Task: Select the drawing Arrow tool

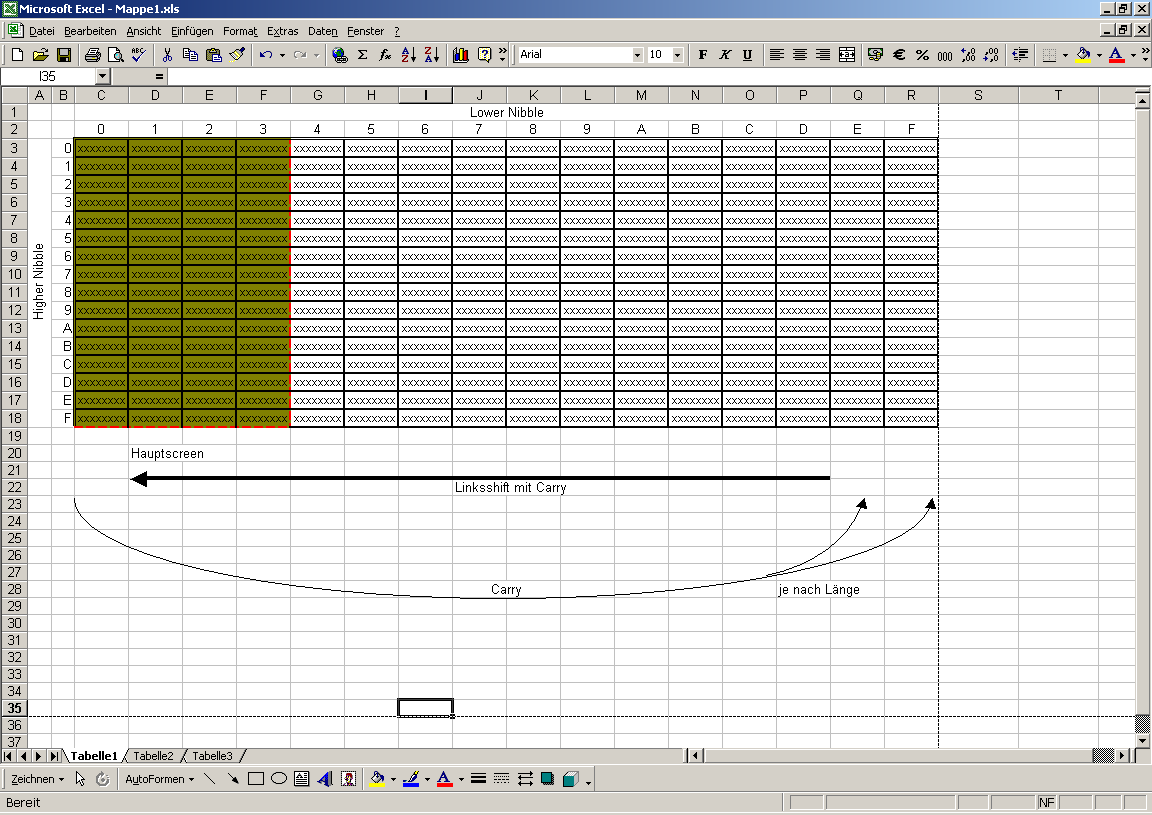Action: [x=233, y=779]
